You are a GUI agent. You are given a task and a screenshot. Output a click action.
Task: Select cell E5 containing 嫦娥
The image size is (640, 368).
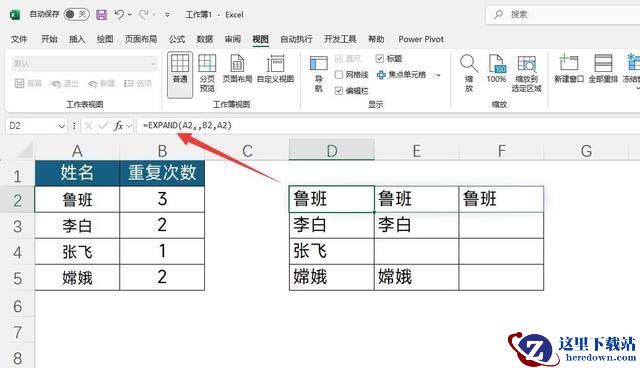(416, 278)
